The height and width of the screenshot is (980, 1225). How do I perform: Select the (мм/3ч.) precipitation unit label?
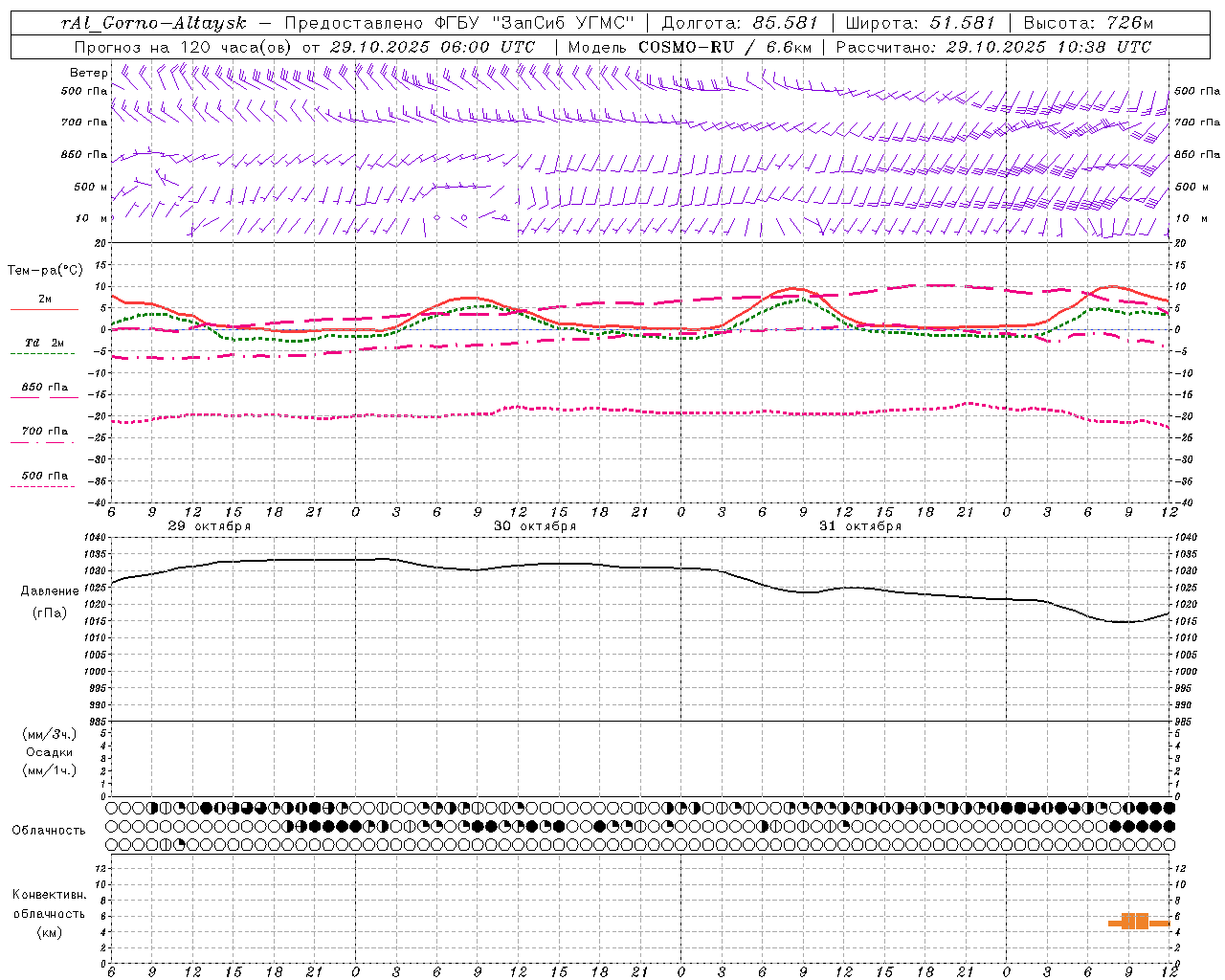pyautogui.click(x=50, y=735)
